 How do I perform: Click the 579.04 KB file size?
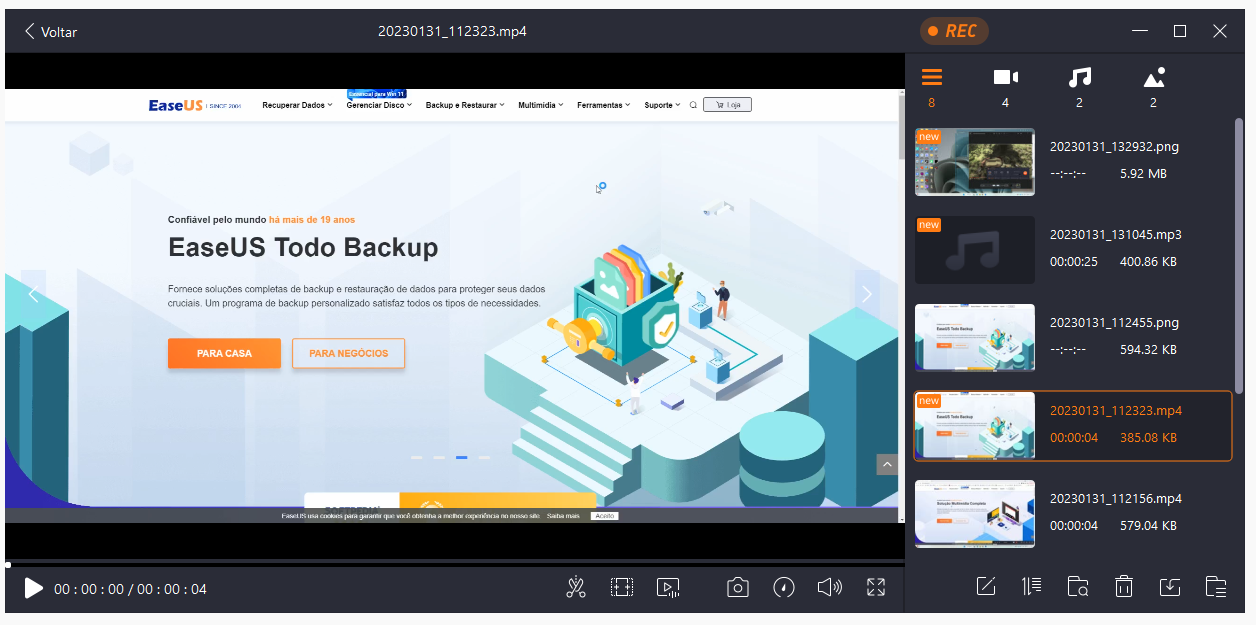[x=1148, y=526]
